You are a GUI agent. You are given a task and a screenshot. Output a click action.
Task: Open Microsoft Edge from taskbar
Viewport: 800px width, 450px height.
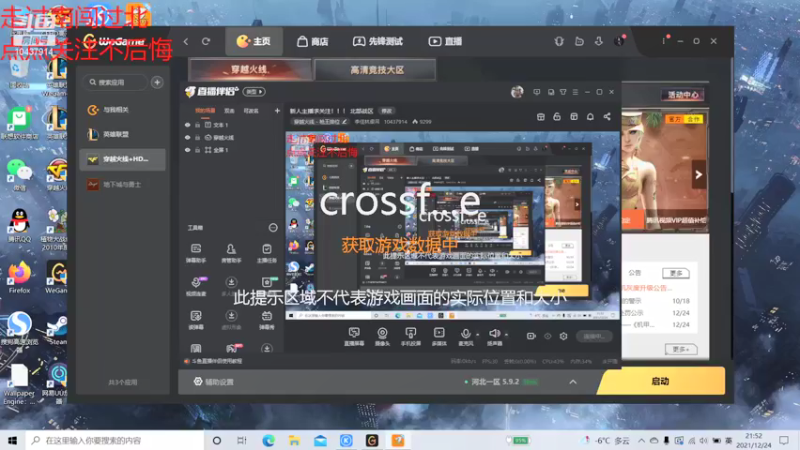point(268,440)
